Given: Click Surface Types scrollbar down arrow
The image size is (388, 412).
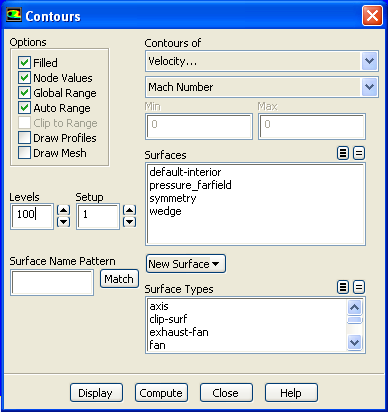Looking at the screenshot, I should pyautogui.click(x=354, y=342).
